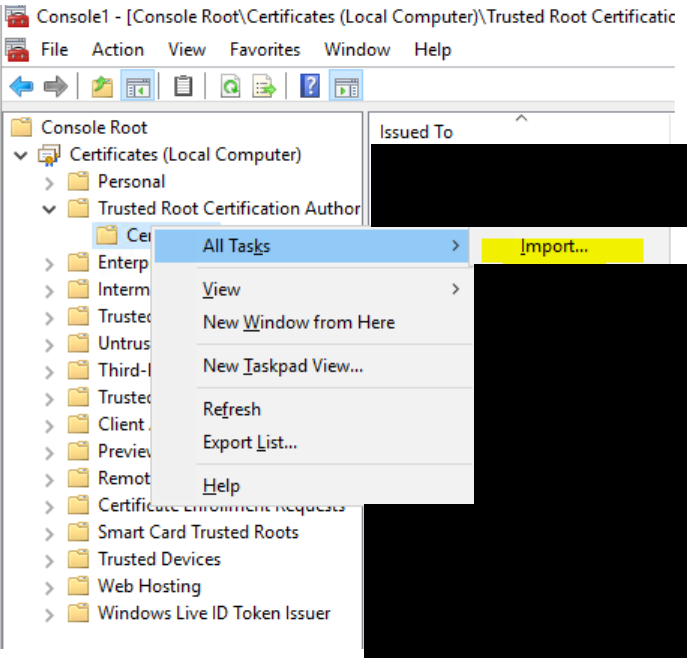Click the green Refresh toolbar icon

pos(230,87)
